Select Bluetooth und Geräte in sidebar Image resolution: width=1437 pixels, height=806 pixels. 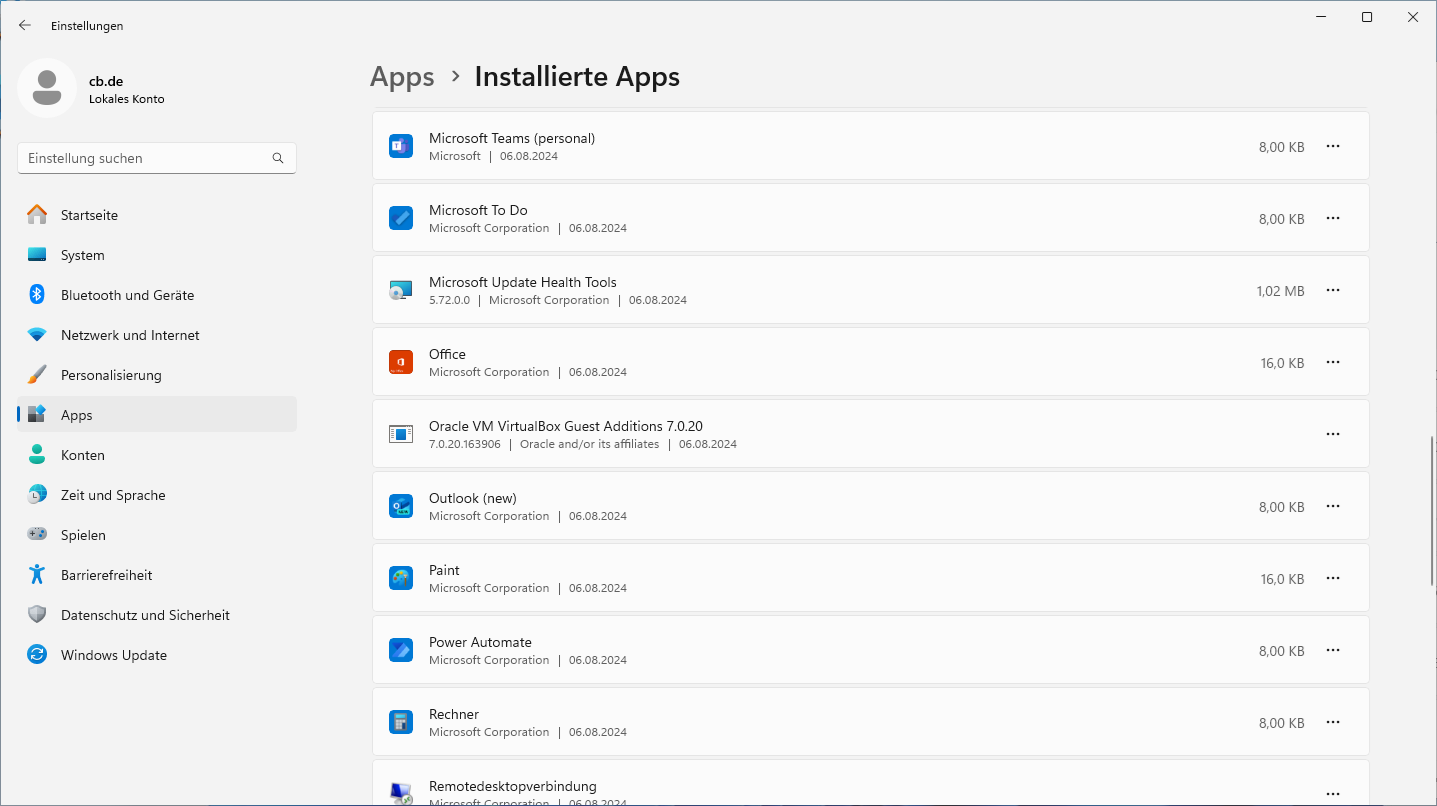tap(127, 295)
